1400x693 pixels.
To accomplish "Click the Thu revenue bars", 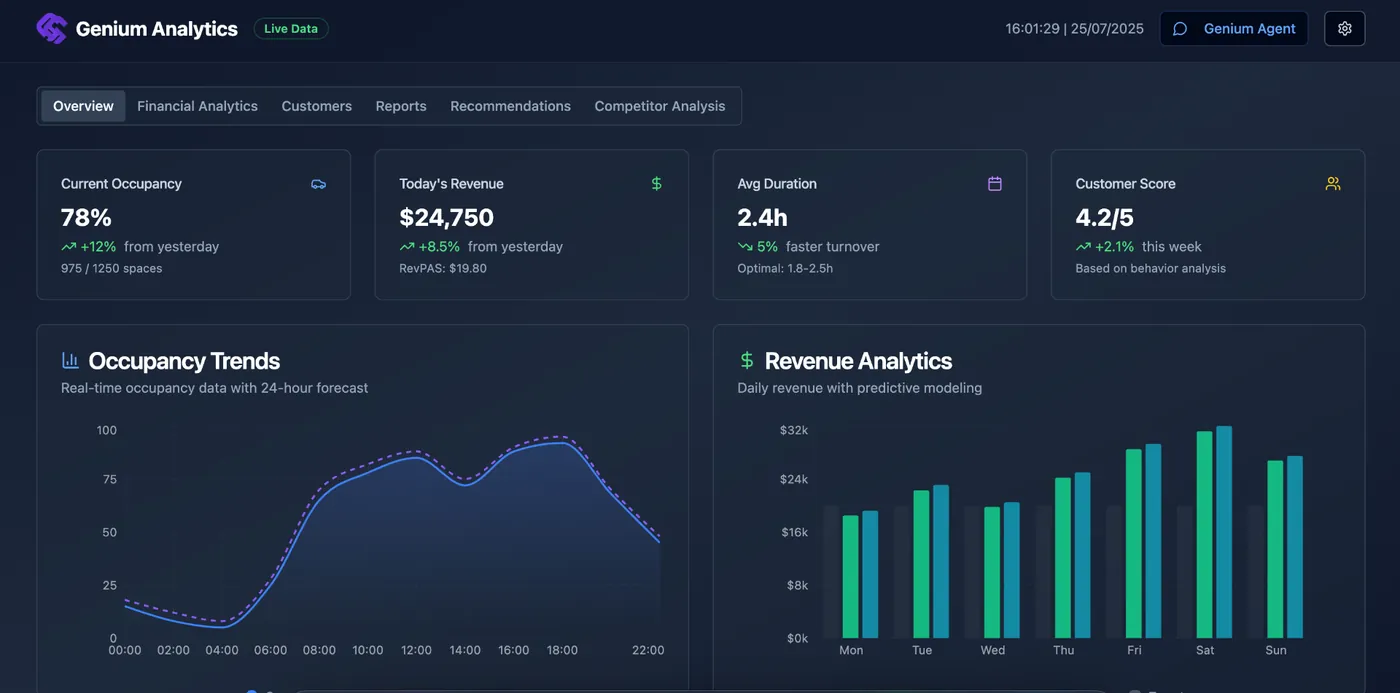I will [x=1073, y=555].
